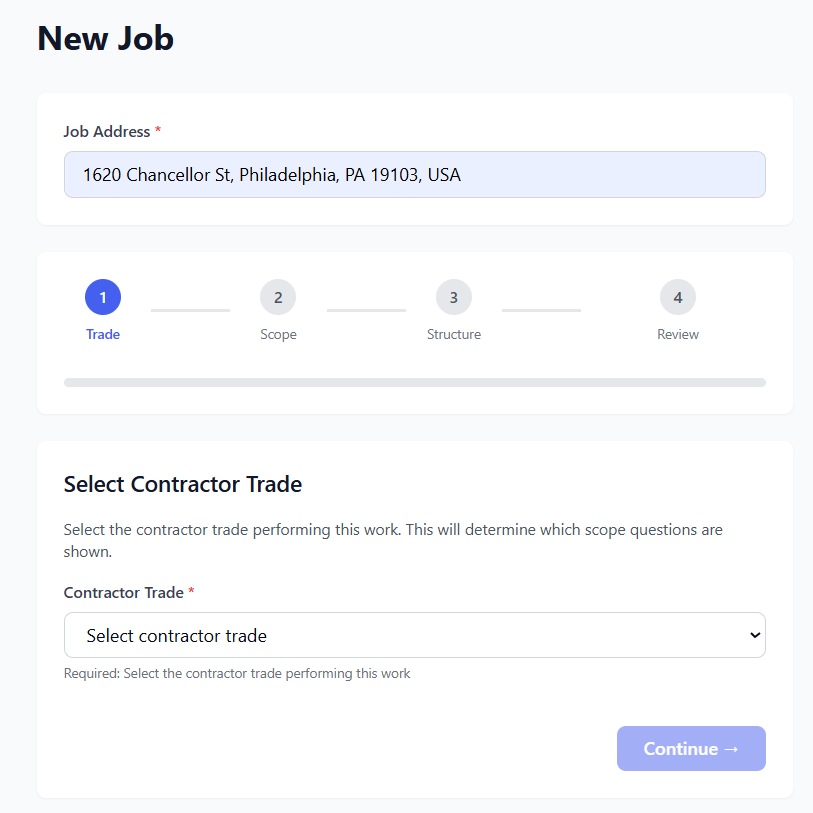Click the 'Required: Select the contractor trade' helper text
Image resolution: width=813 pixels, height=813 pixels.
(x=237, y=674)
